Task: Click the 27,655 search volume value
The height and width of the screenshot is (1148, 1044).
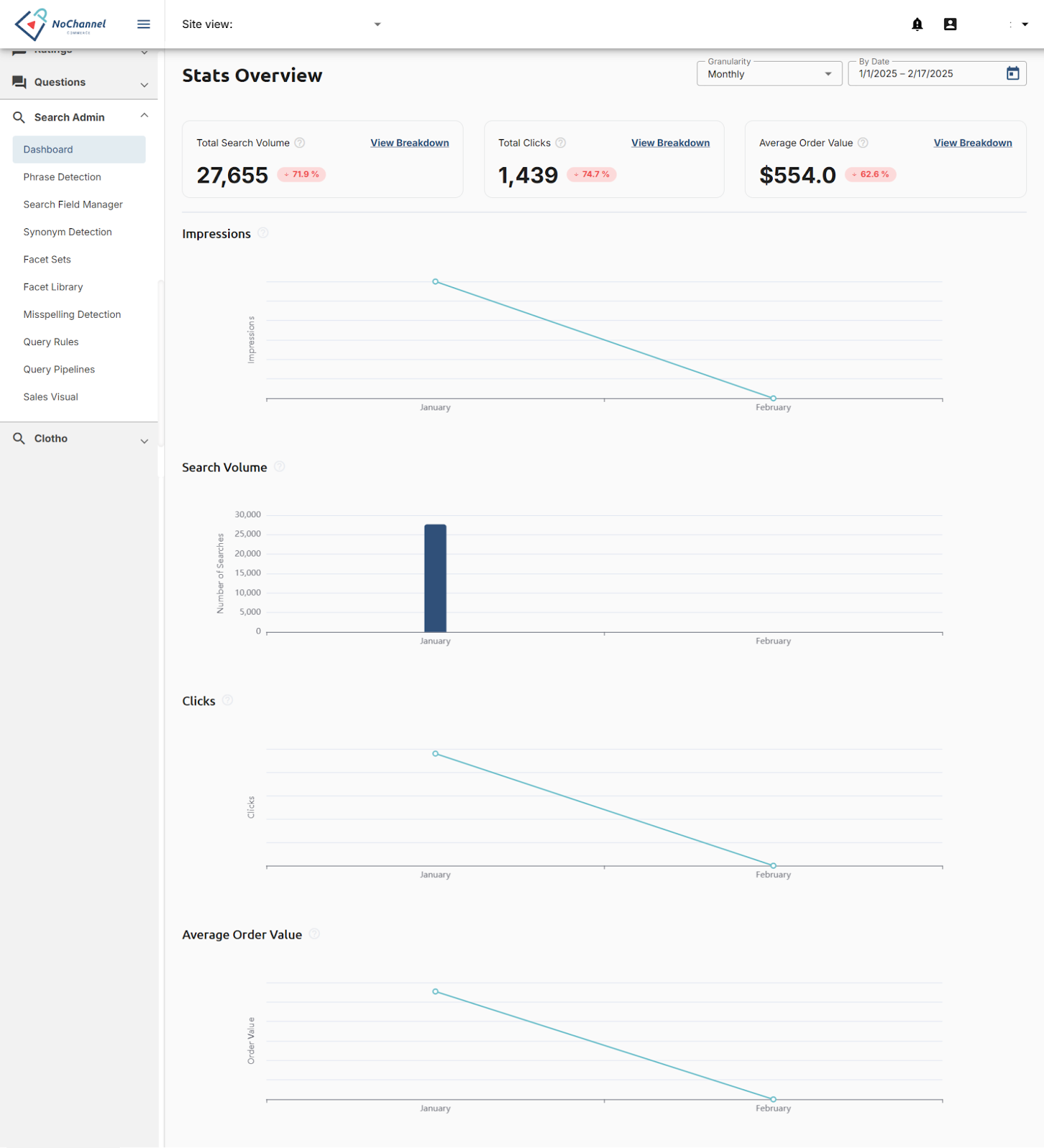Action: 232,175
